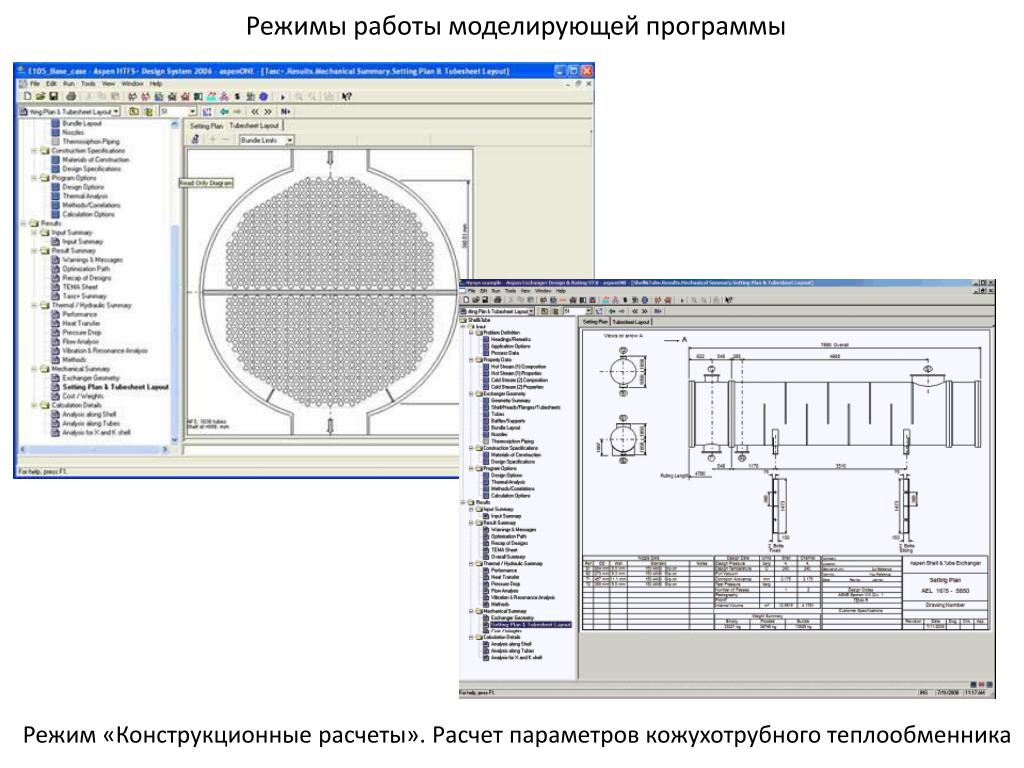The image size is (1024, 768).
Task: Click scroll-down arrow of HTFS tree panel
Action: pyautogui.click(x=174, y=440)
